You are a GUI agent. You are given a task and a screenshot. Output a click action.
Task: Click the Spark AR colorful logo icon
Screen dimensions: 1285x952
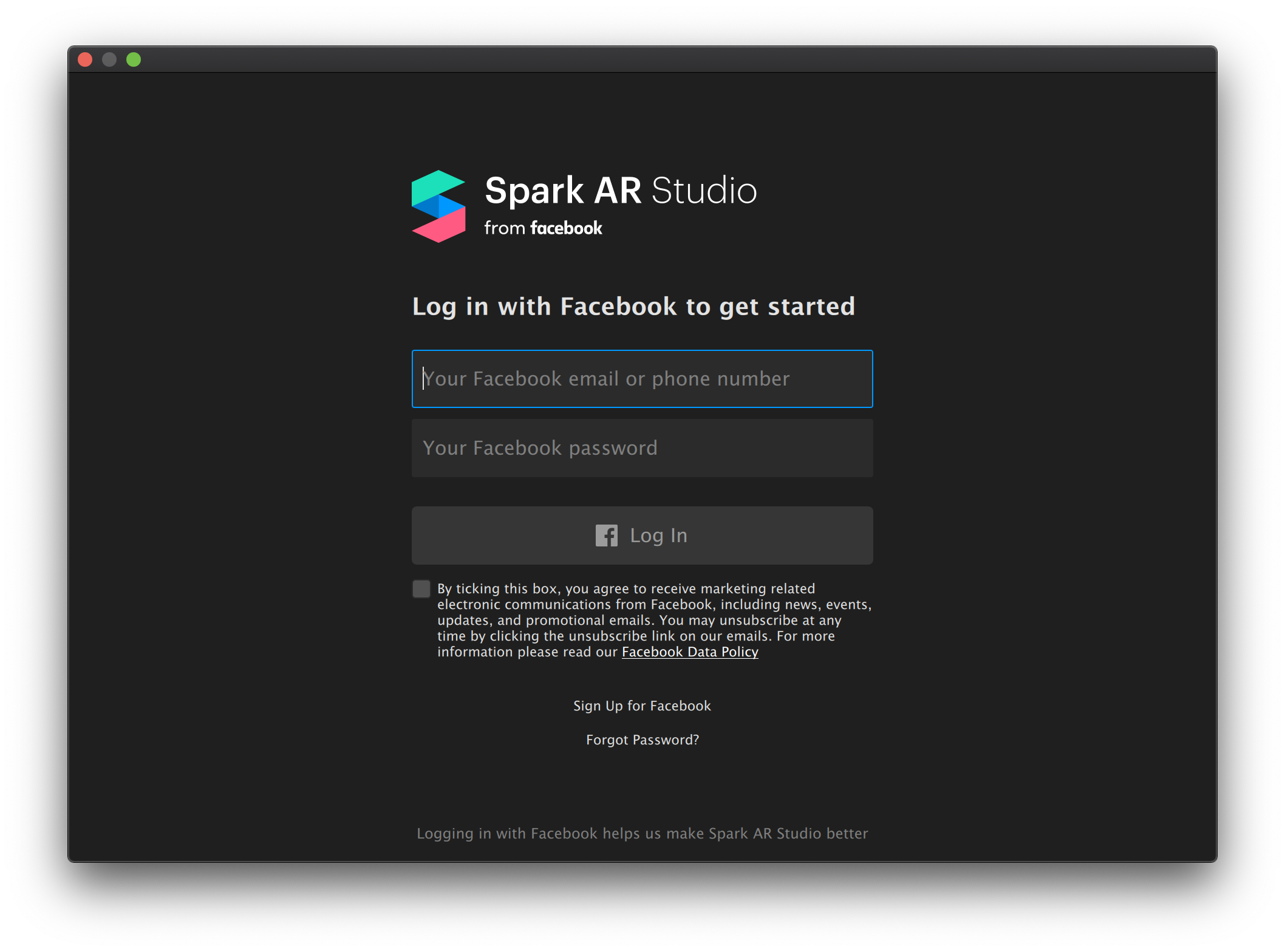click(x=438, y=206)
